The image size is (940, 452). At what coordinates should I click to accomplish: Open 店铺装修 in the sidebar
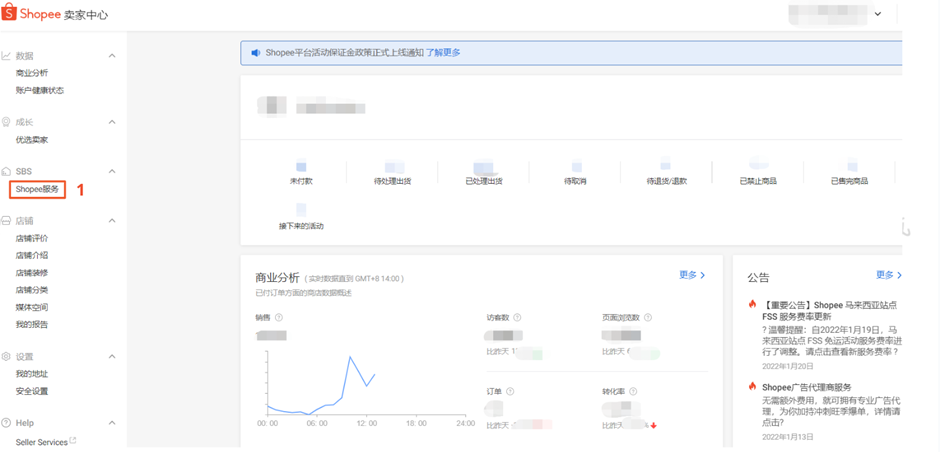click(32, 273)
